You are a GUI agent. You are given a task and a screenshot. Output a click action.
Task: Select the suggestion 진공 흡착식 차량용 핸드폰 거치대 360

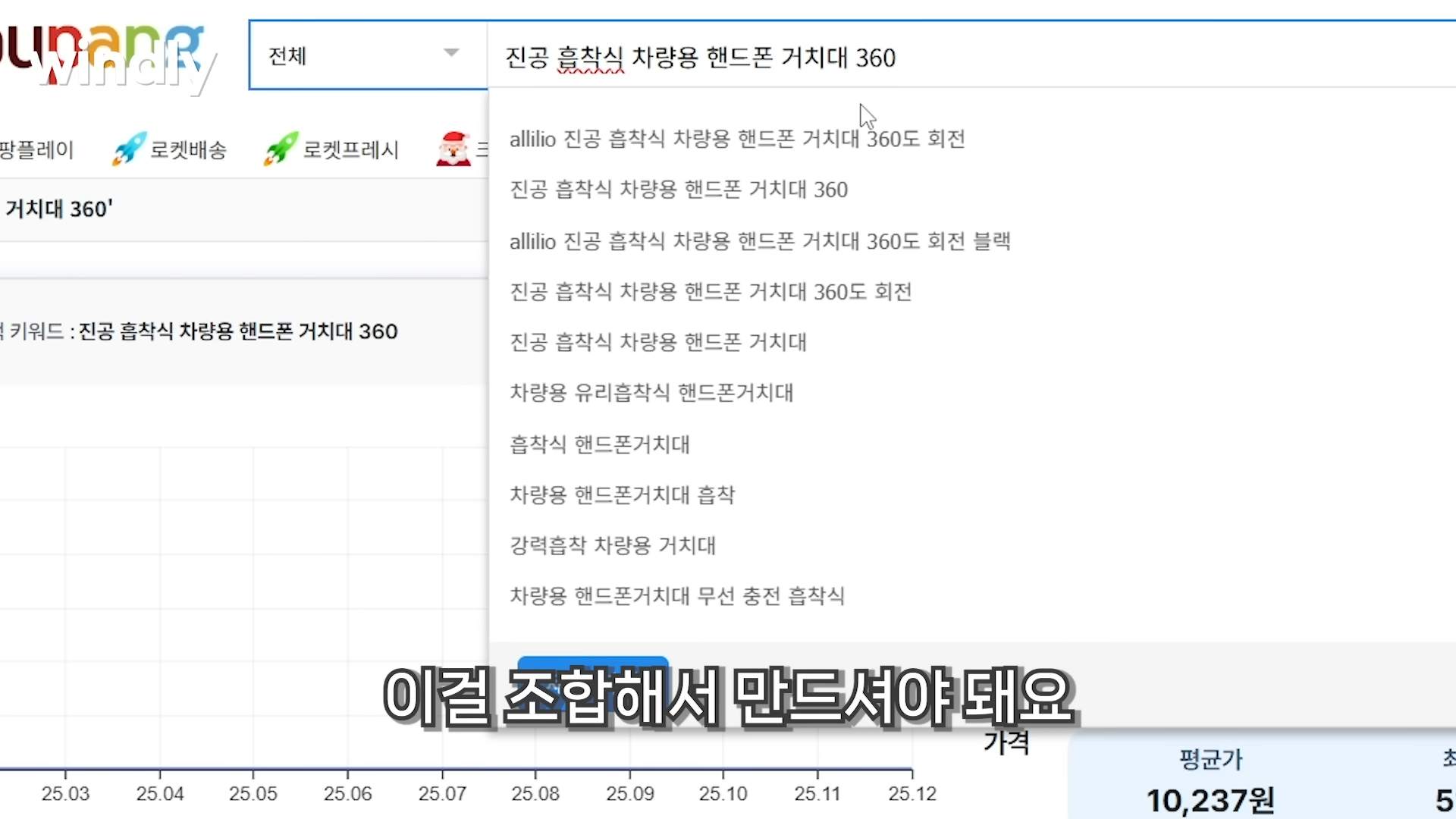(x=678, y=190)
